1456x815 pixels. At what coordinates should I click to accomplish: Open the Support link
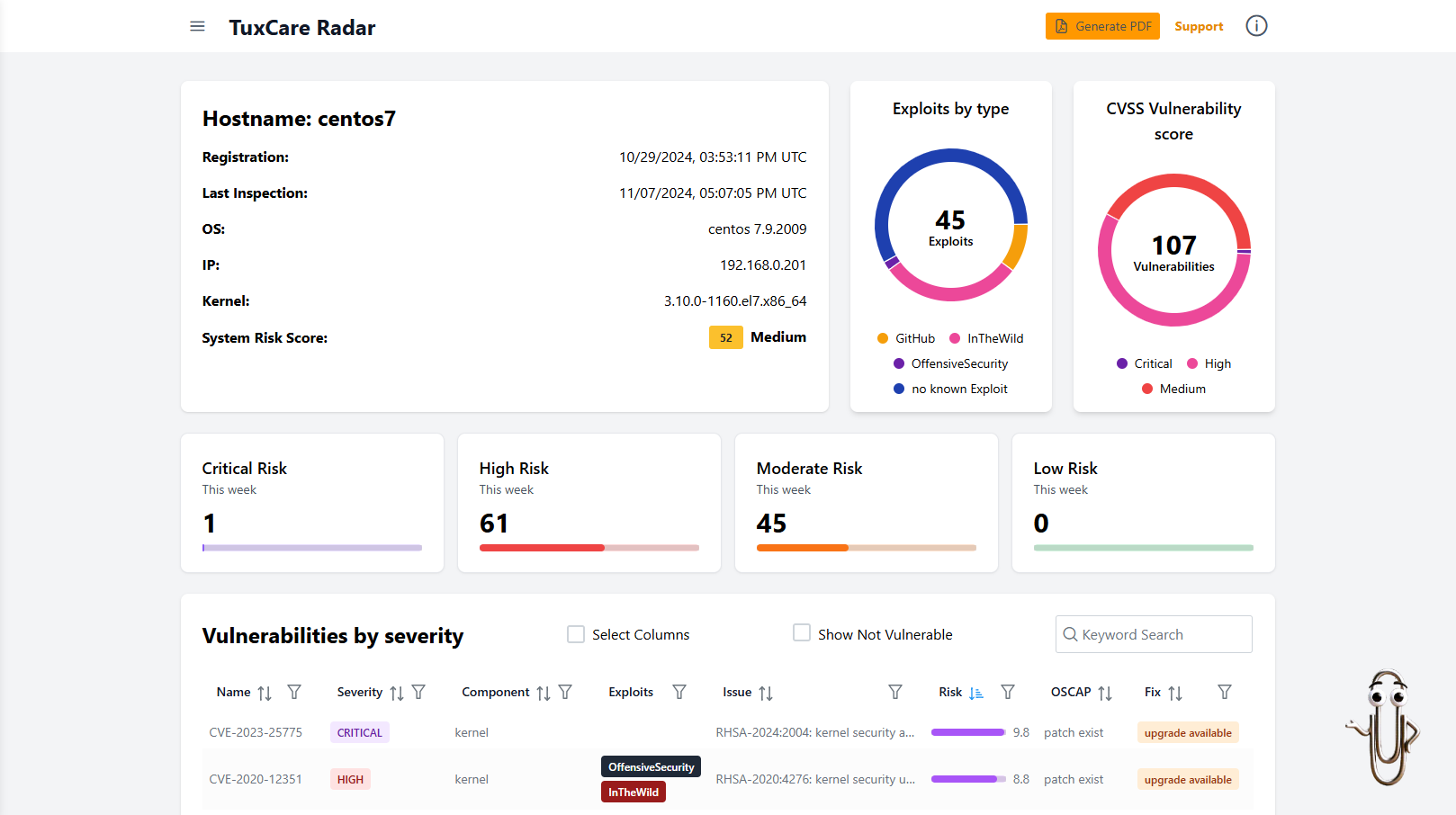click(x=1199, y=26)
